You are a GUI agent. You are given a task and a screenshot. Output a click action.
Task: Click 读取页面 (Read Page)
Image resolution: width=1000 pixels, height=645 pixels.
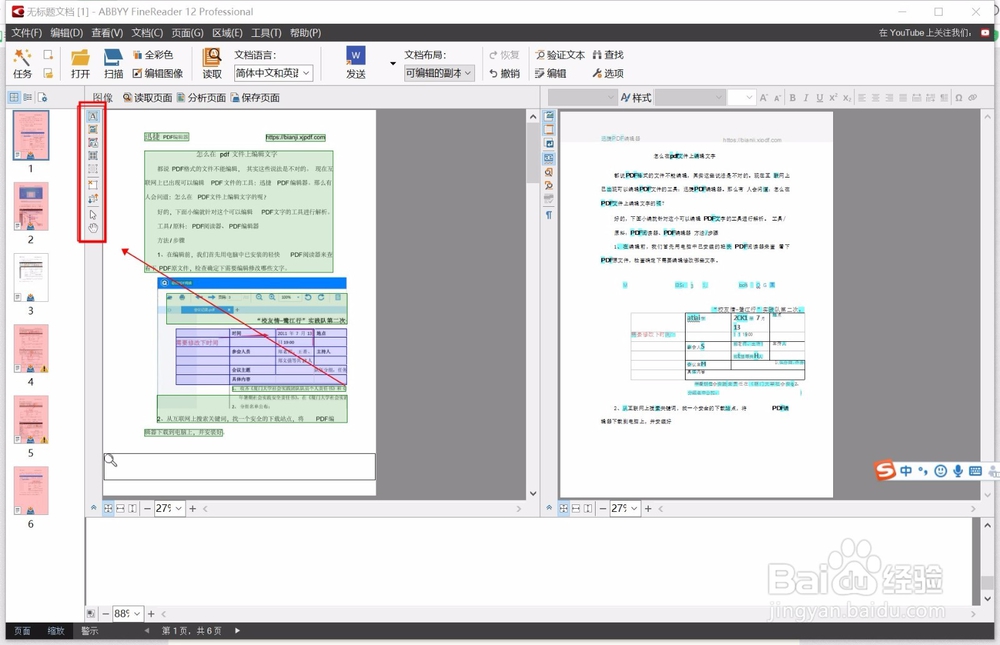(x=147, y=98)
